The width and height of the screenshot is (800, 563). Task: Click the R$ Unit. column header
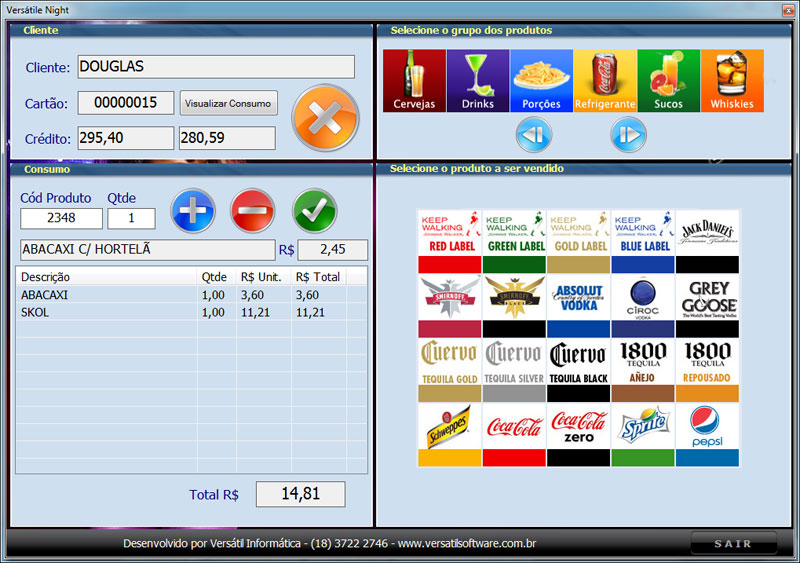tap(264, 277)
